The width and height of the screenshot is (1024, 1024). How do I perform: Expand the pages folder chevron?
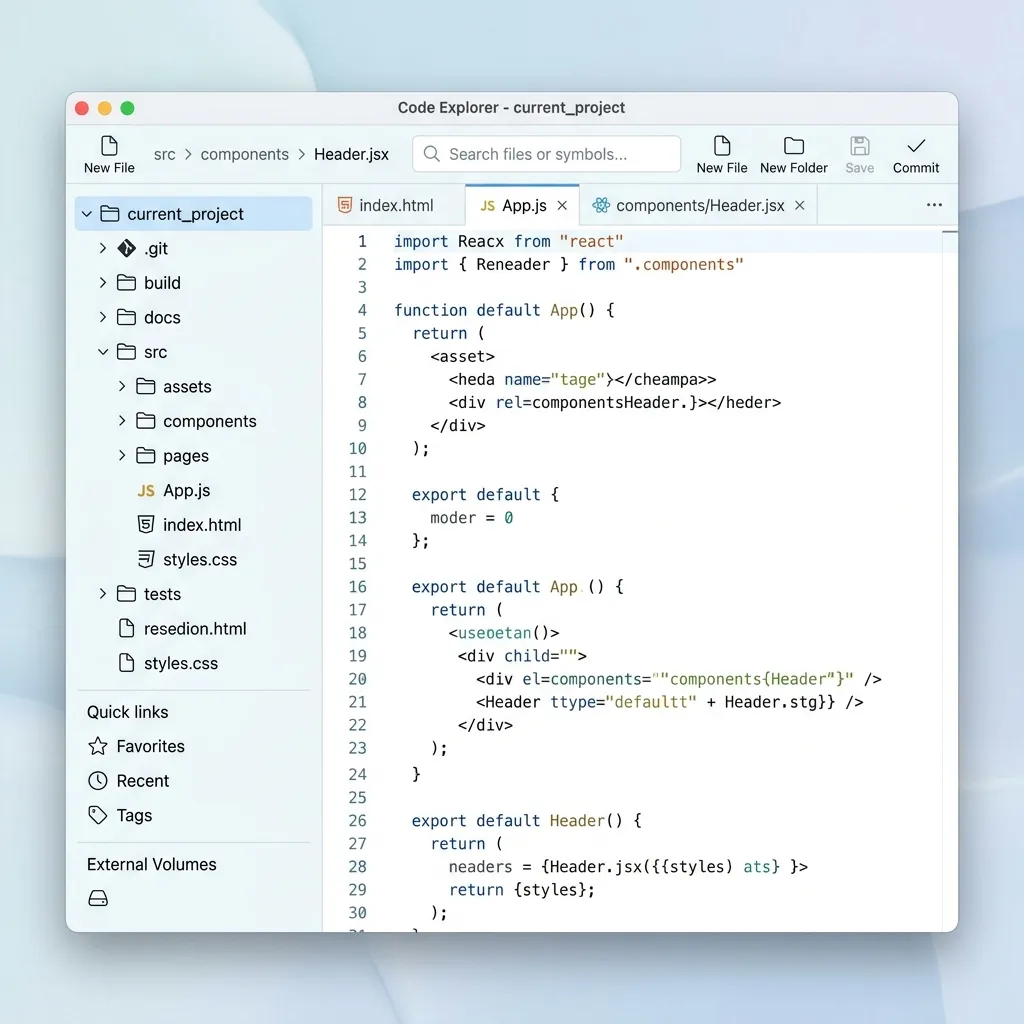coord(122,456)
